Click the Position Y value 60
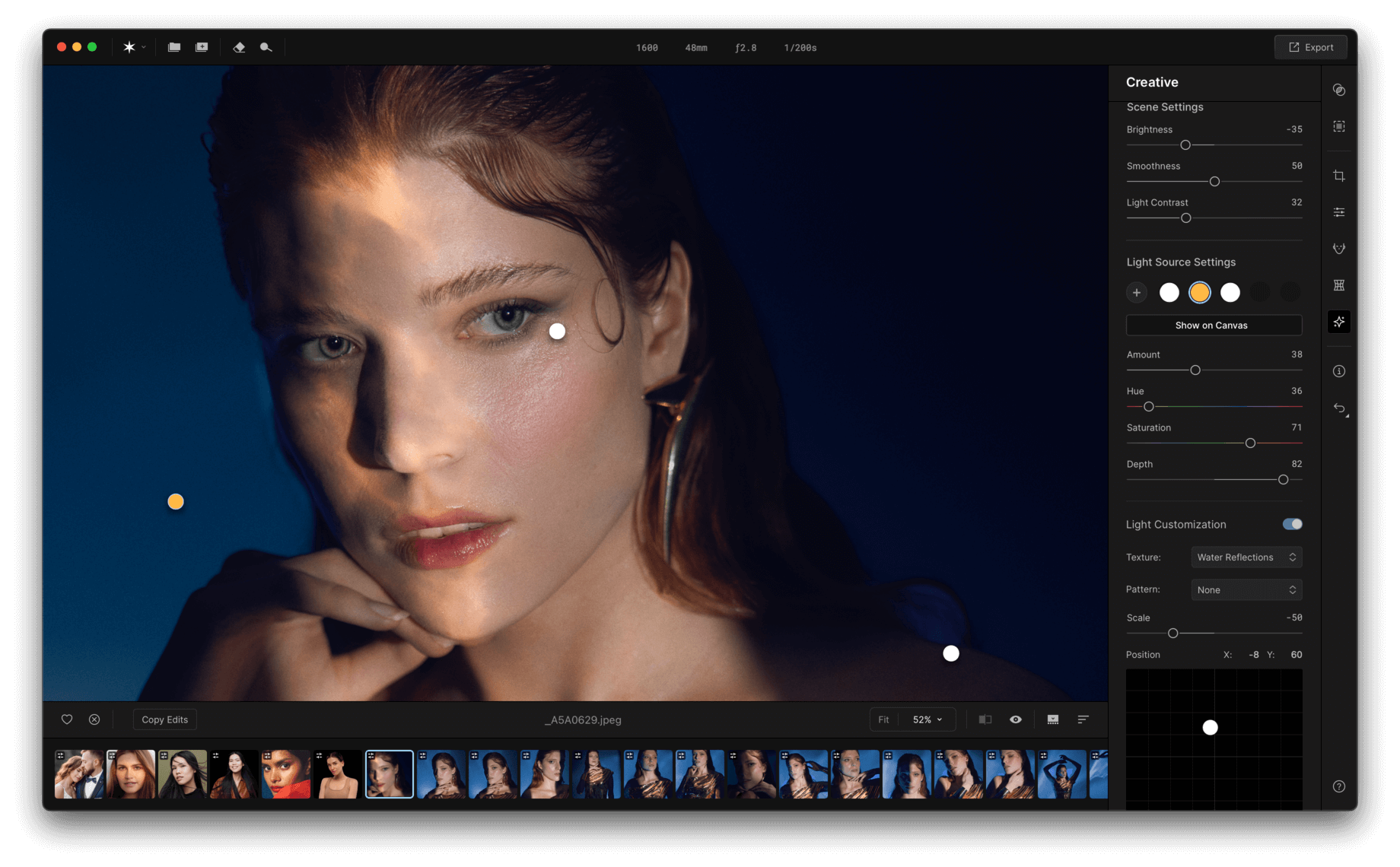The image size is (1400, 867). [x=1297, y=655]
